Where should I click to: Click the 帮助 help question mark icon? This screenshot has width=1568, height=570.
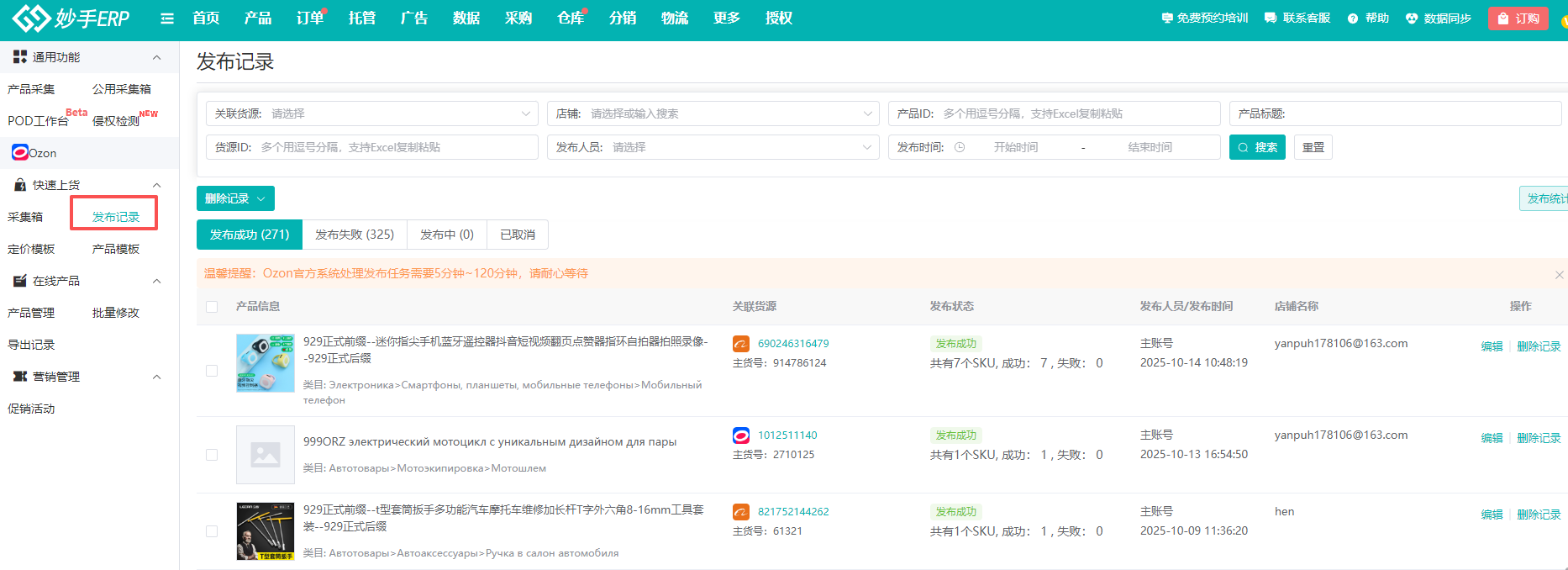1352,18
